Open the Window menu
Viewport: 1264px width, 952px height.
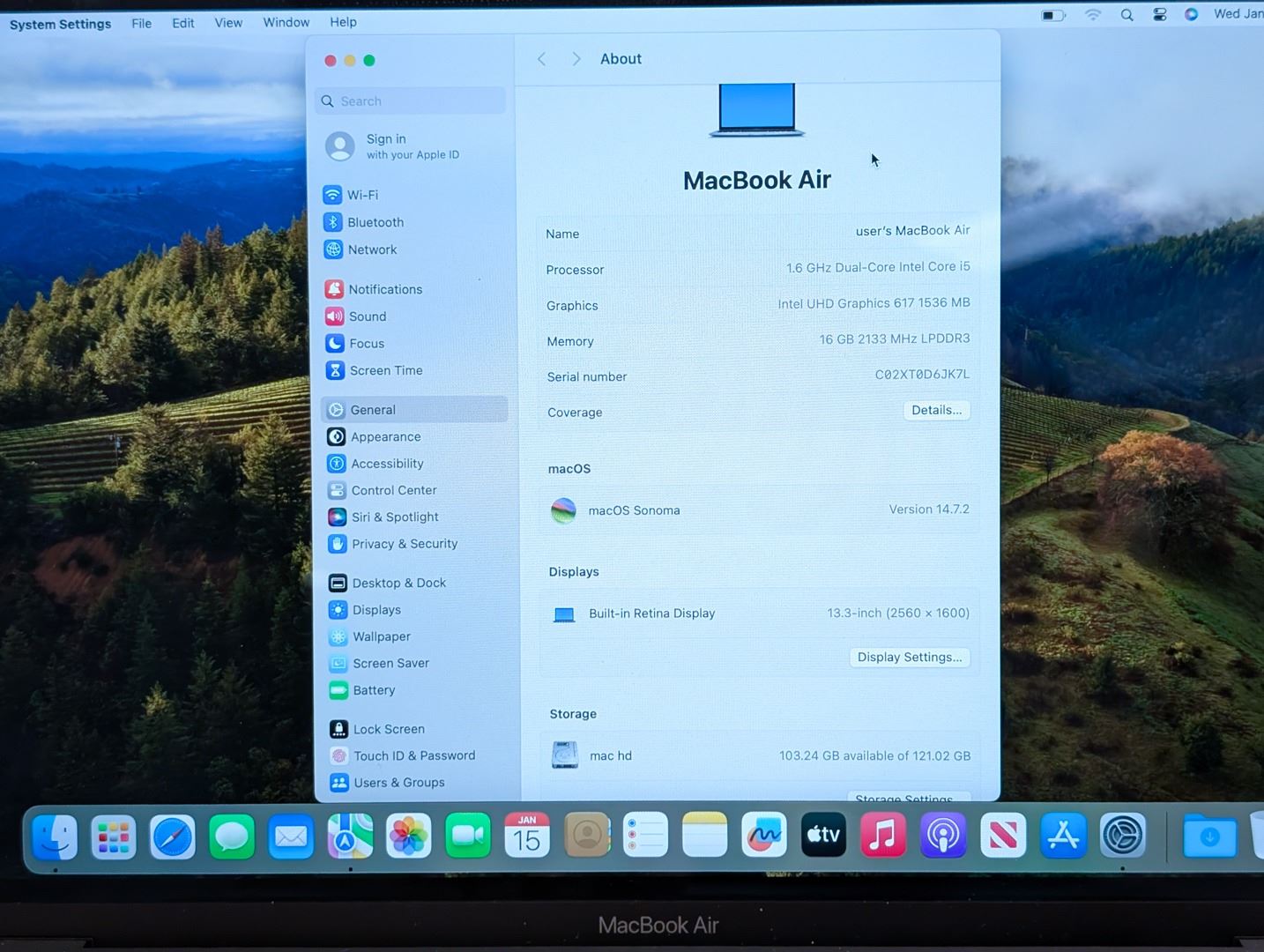[x=286, y=22]
